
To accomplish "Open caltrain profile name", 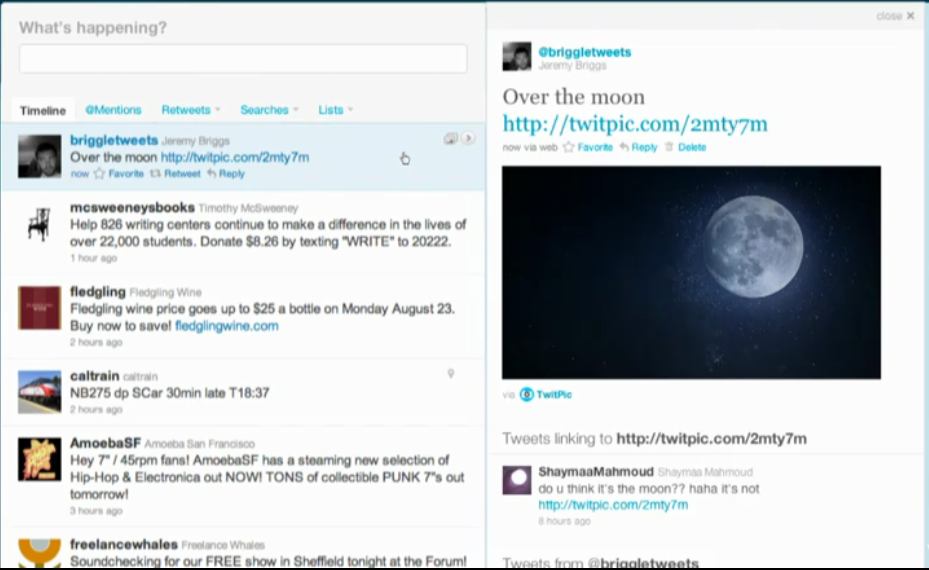I will pyautogui.click(x=95, y=376).
